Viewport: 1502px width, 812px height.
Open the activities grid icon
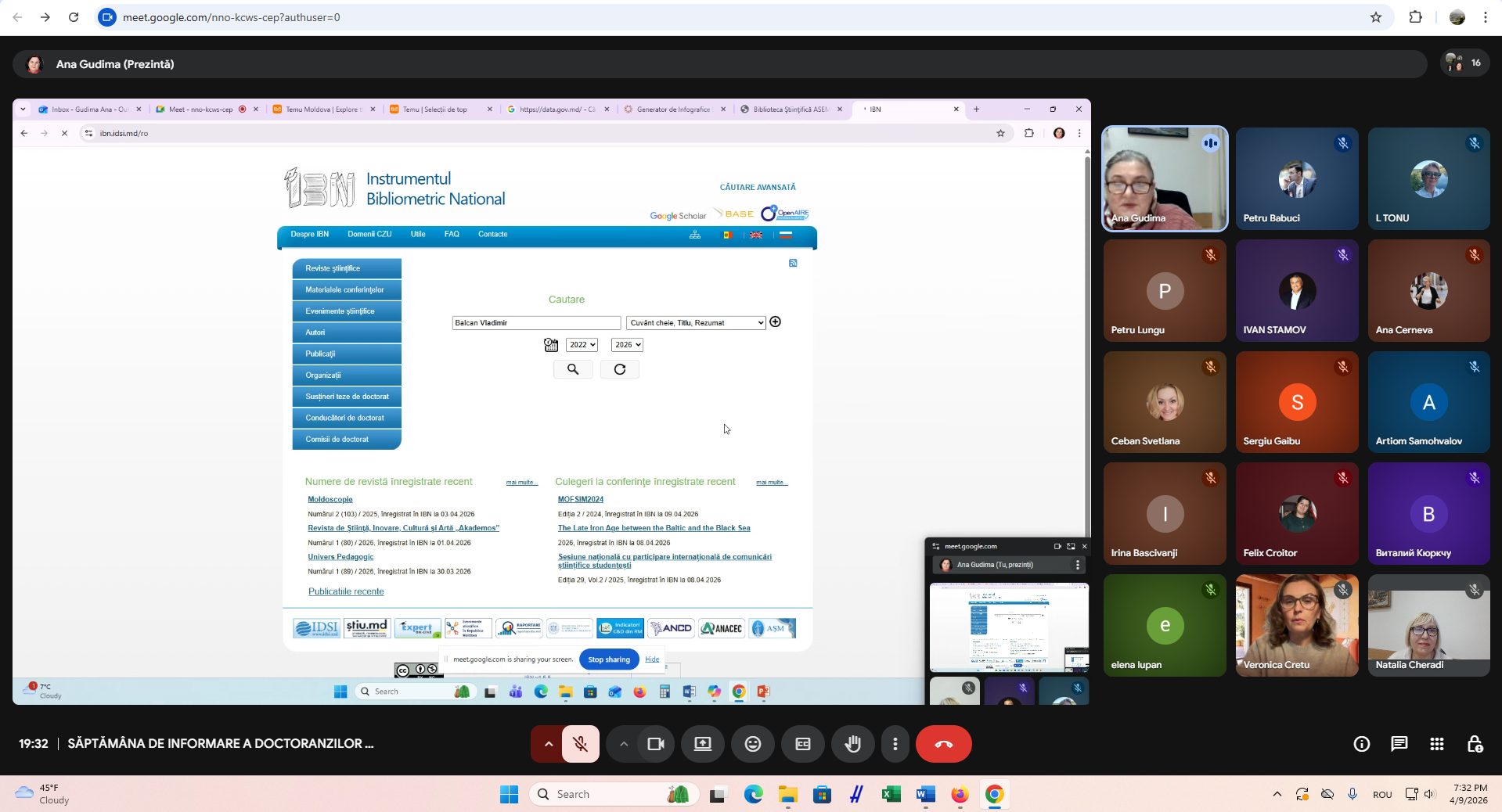1436,744
